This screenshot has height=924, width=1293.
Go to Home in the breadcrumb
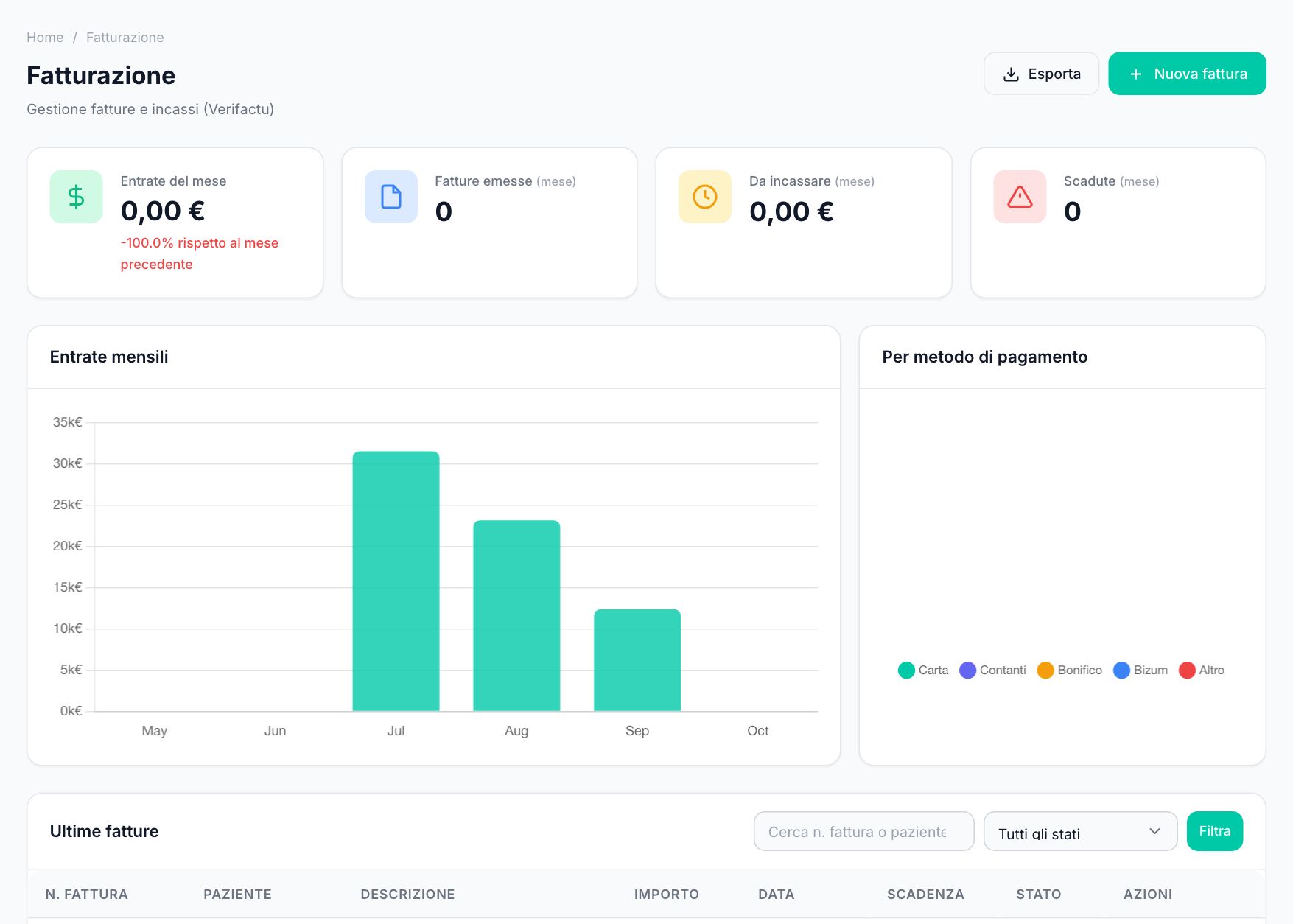click(x=45, y=38)
